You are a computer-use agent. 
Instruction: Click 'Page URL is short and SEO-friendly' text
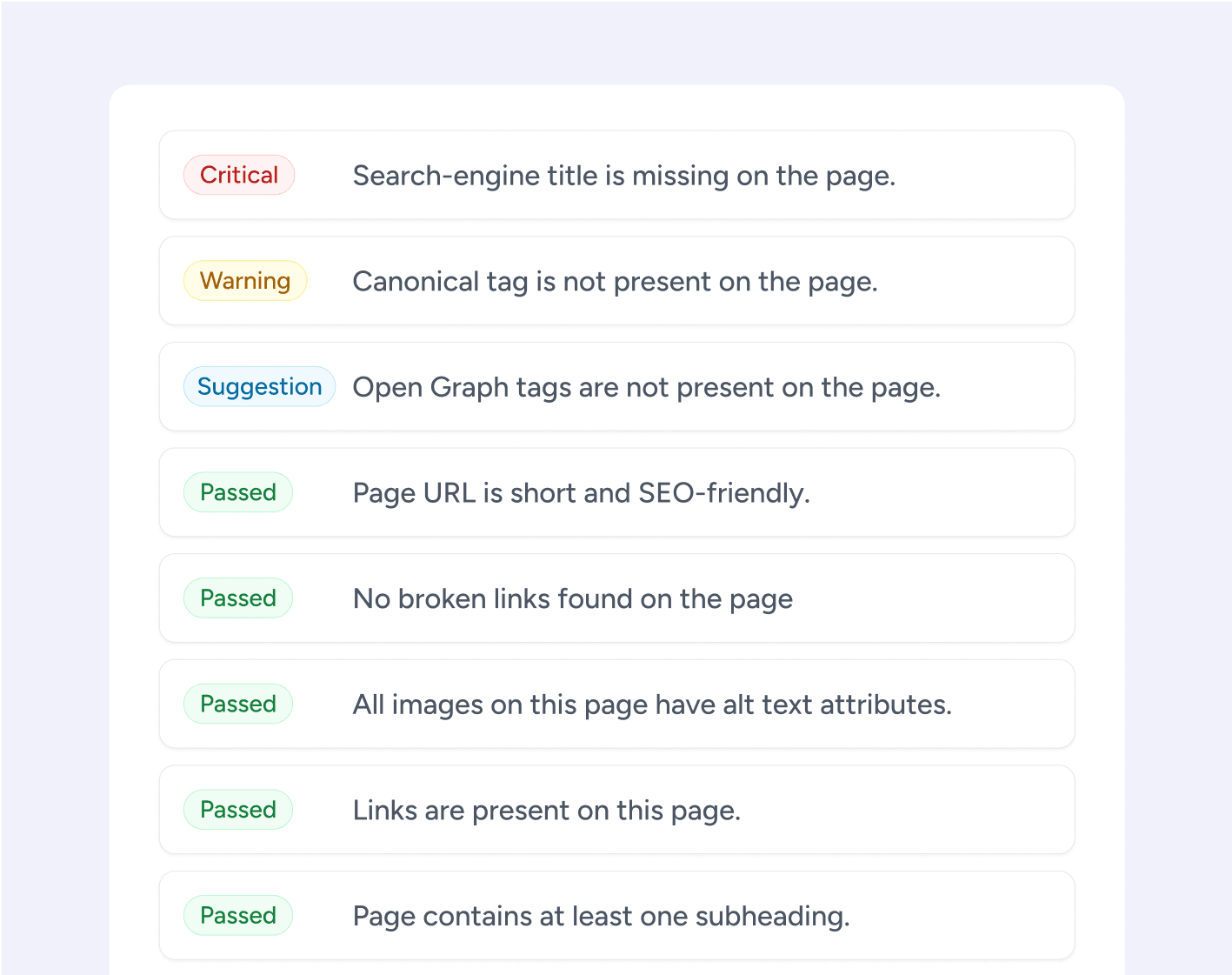[x=581, y=493]
